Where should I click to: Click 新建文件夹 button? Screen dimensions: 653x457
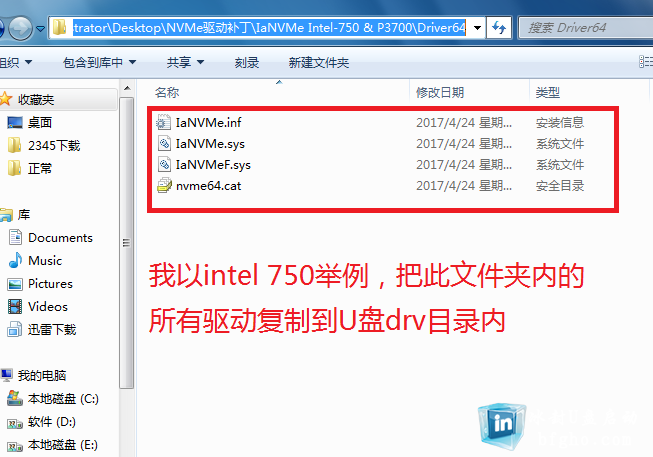point(319,62)
